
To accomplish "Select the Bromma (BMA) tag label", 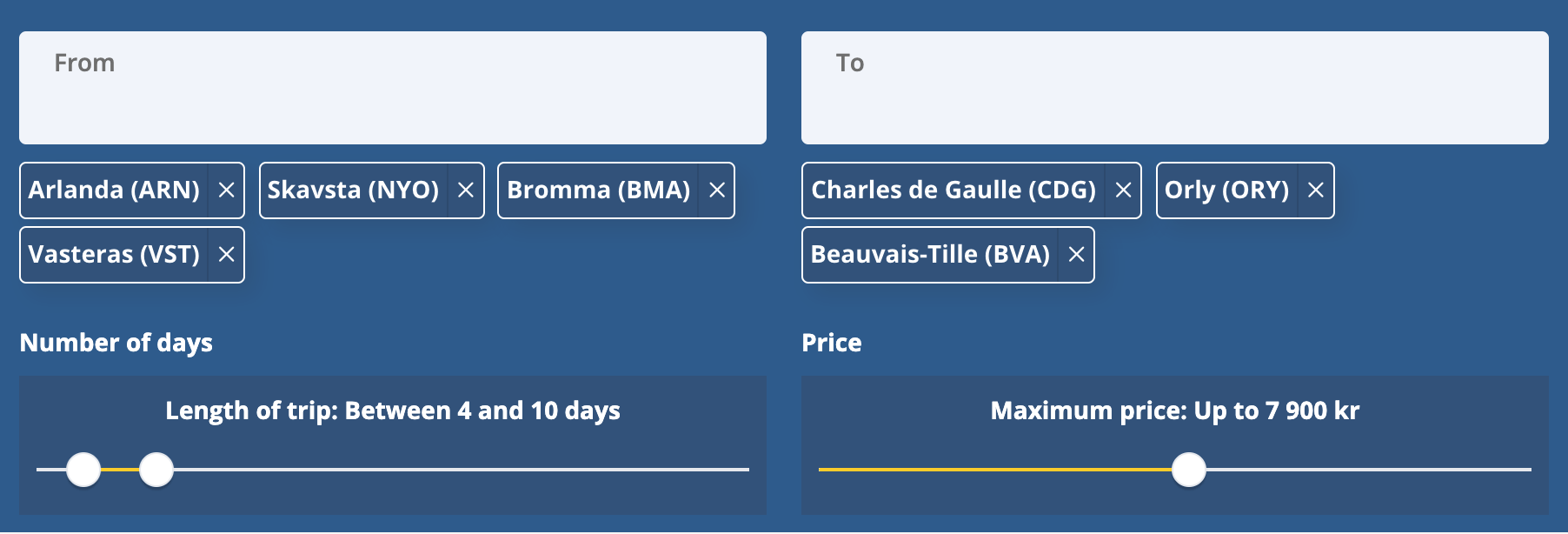I will tap(598, 190).
